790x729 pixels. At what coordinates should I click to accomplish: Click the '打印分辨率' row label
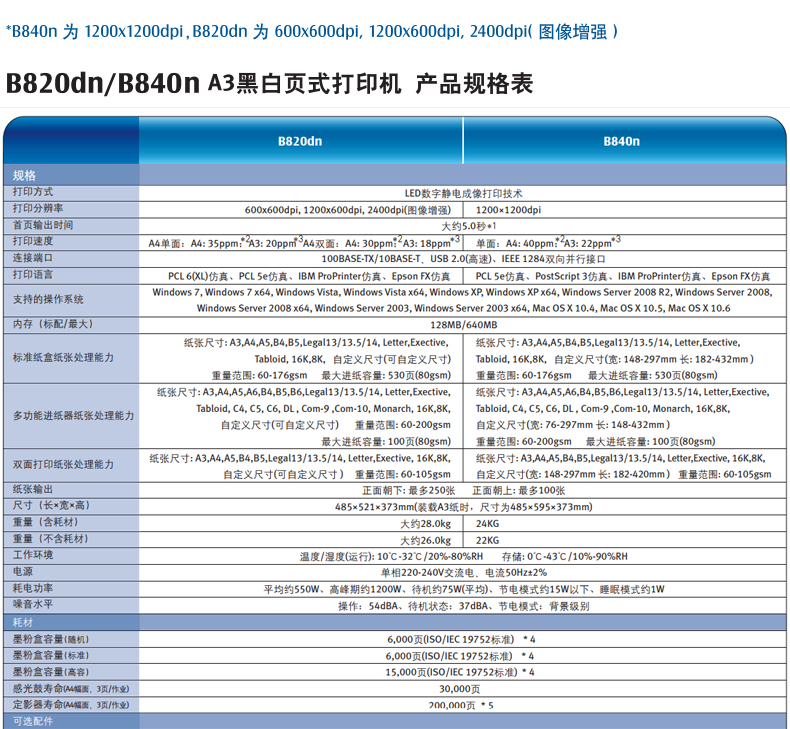[38, 209]
